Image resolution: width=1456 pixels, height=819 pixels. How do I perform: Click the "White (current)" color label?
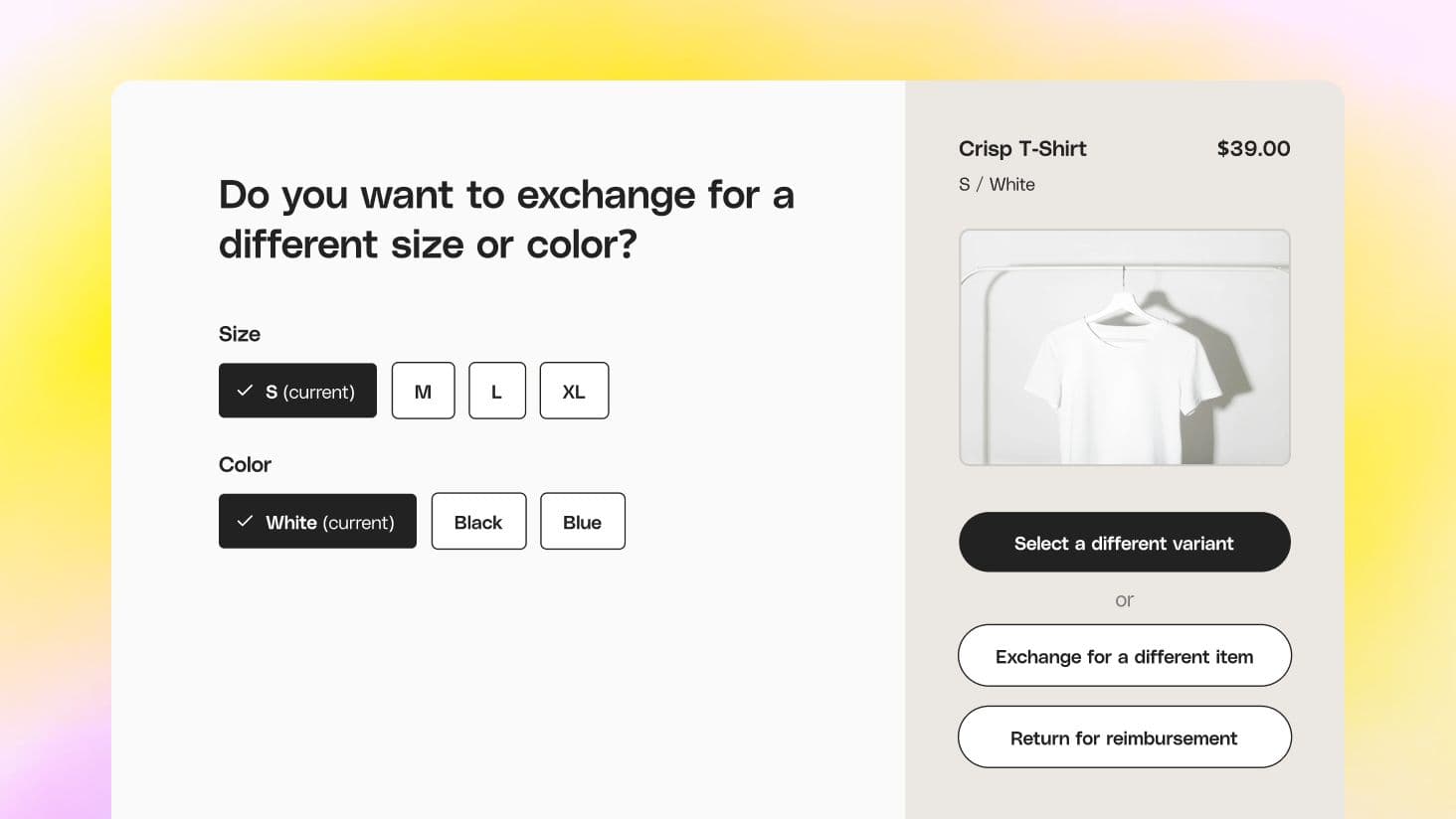tap(330, 523)
